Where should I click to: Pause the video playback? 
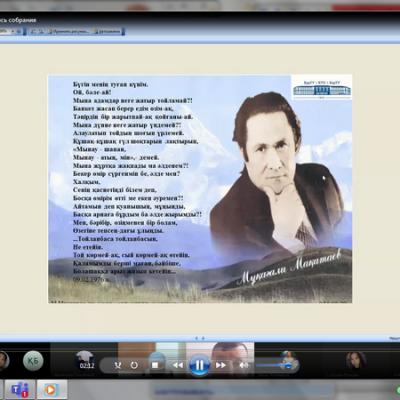pyautogui.click(x=199, y=365)
